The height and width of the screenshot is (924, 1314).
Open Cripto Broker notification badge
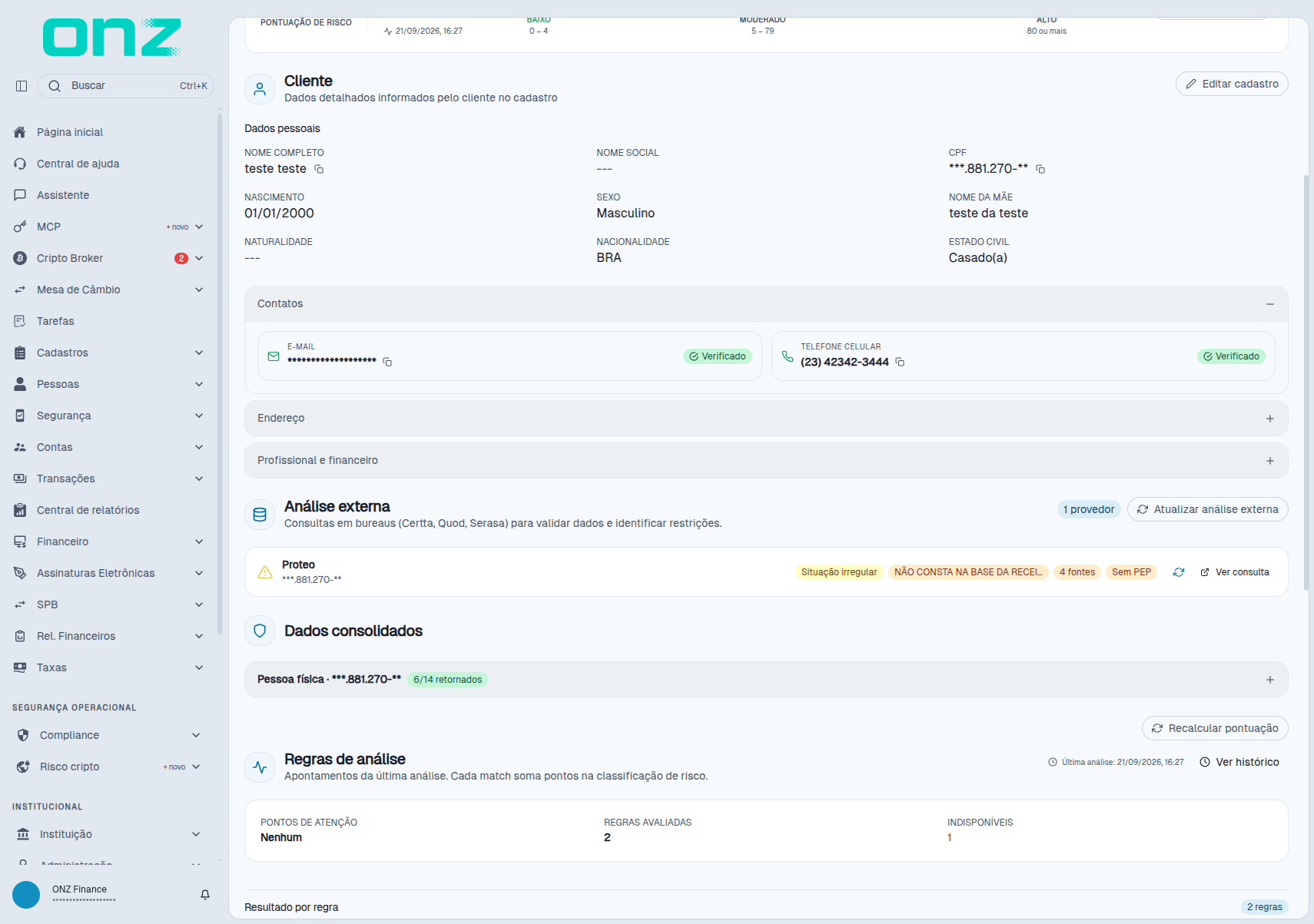coord(181,258)
